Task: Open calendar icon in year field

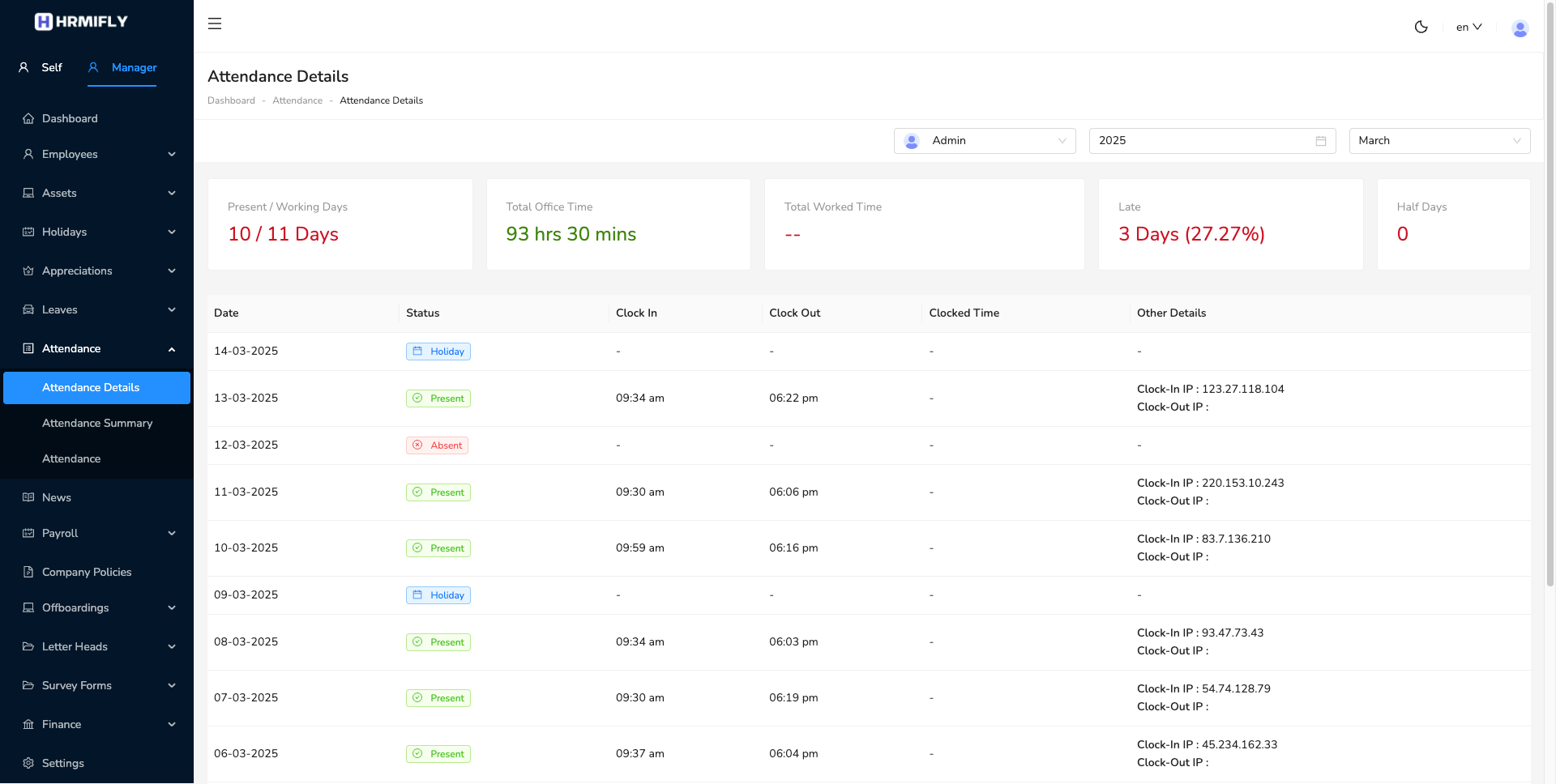Action: click(x=1320, y=141)
